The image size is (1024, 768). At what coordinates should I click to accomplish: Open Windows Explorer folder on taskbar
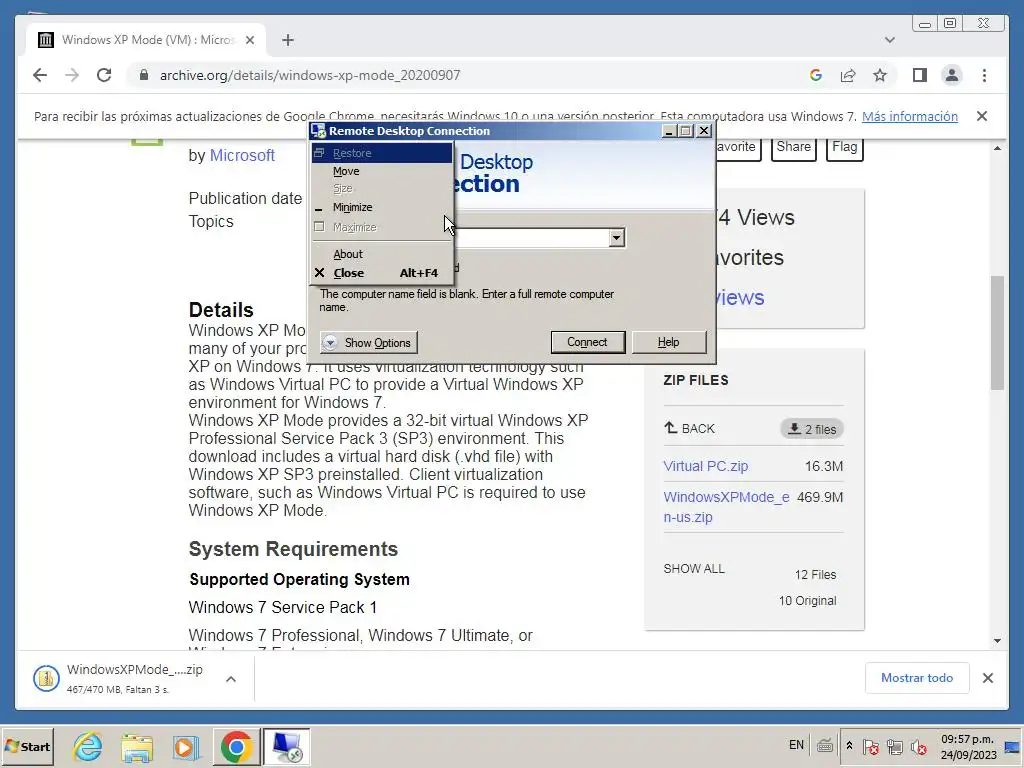coord(136,746)
